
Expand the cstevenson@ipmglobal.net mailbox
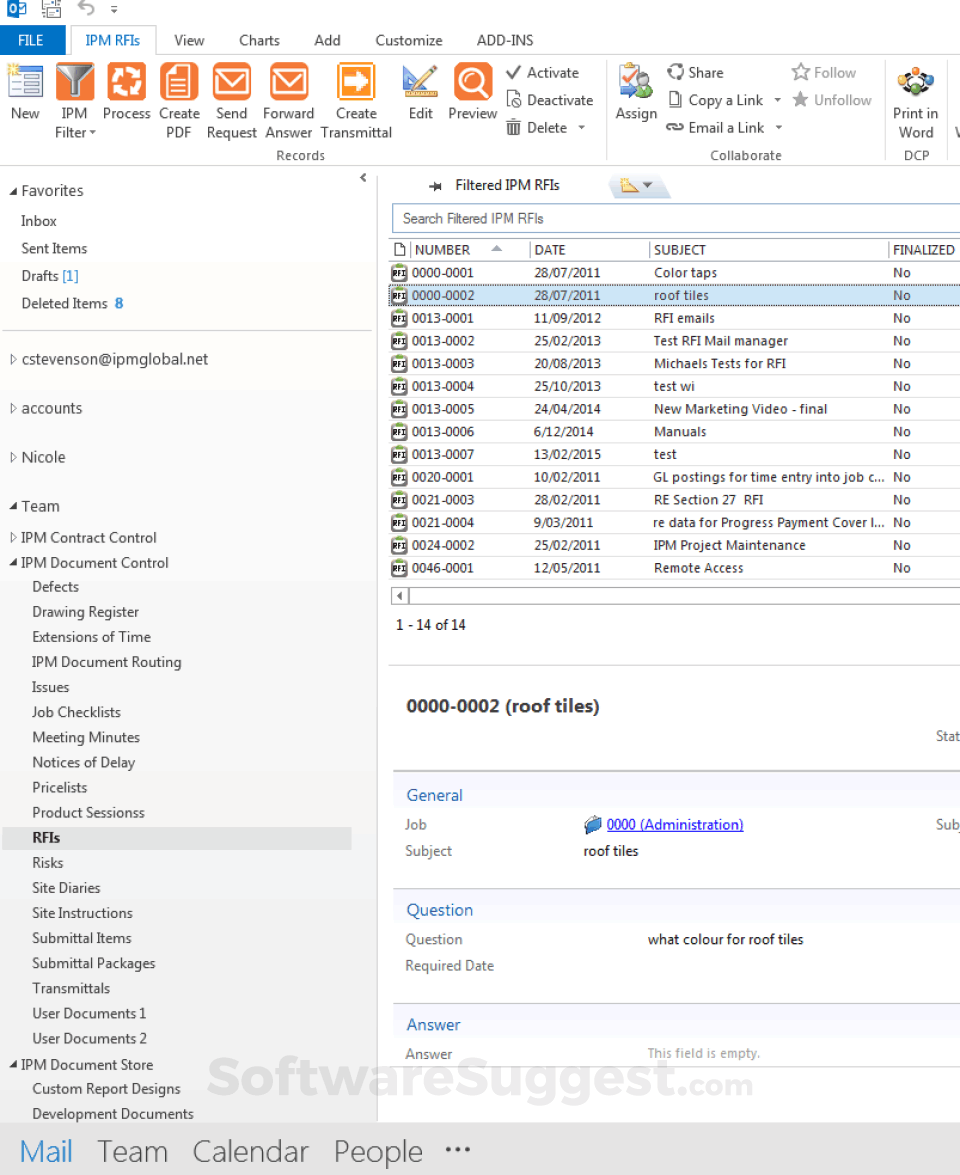(x=13, y=360)
